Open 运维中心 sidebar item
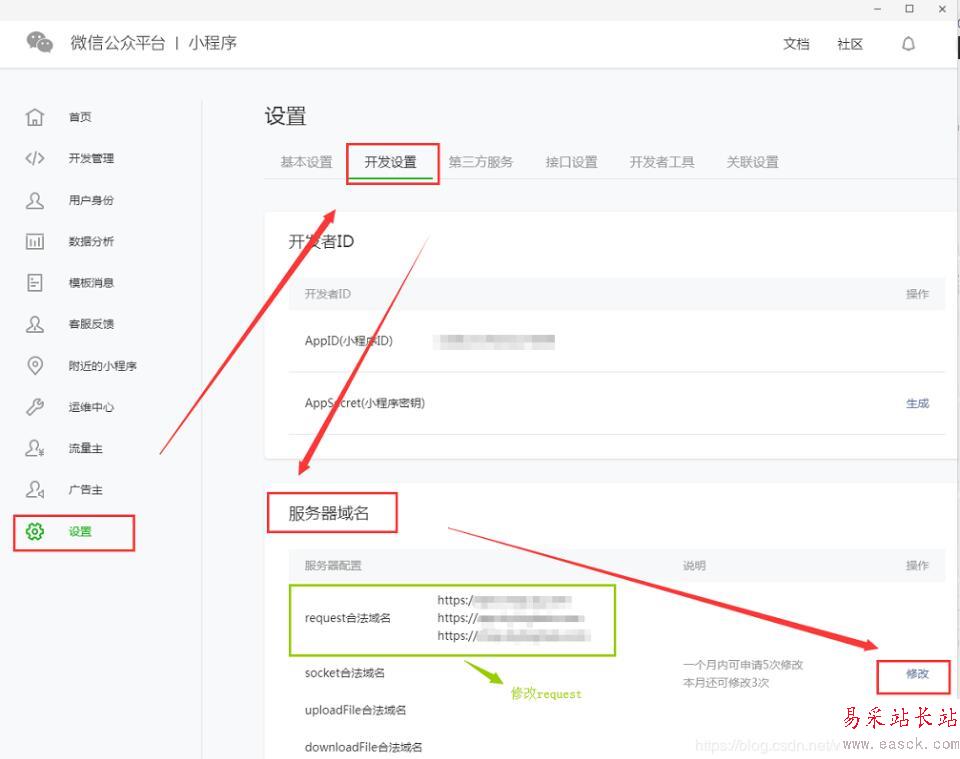 click(91, 407)
